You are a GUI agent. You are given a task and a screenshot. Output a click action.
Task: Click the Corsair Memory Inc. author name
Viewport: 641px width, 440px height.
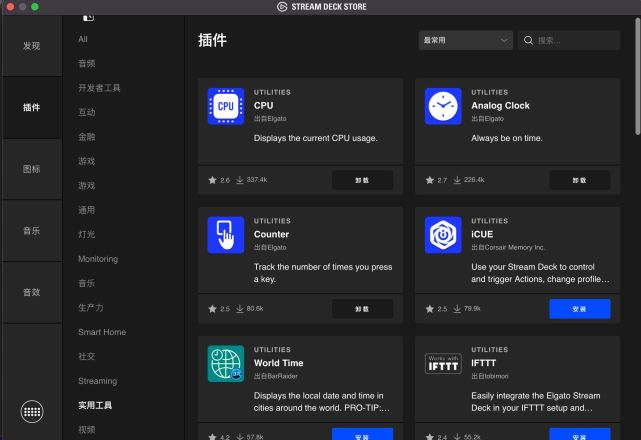click(x=515, y=247)
